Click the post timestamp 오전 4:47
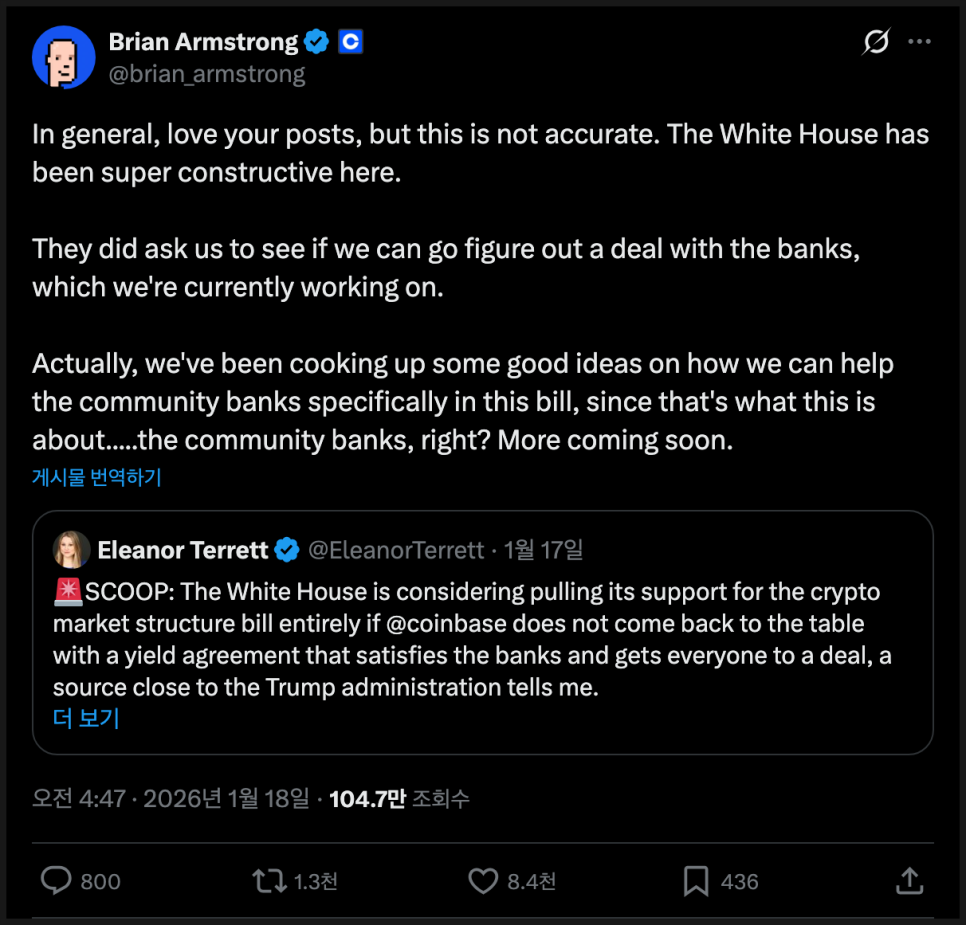Screen dimensions: 966x925 78,799
